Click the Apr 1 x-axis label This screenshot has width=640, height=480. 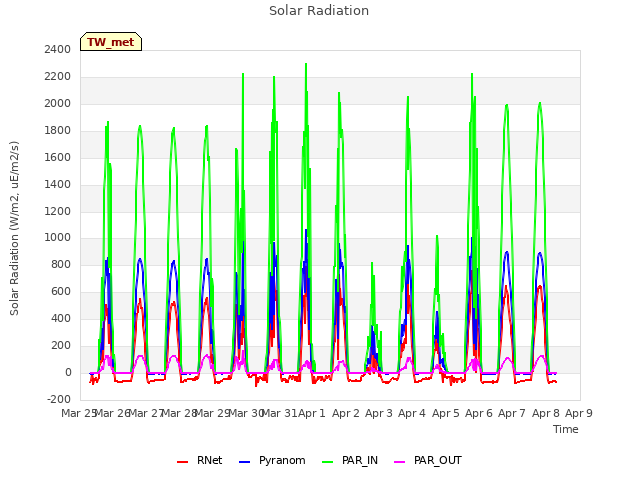[312, 413]
